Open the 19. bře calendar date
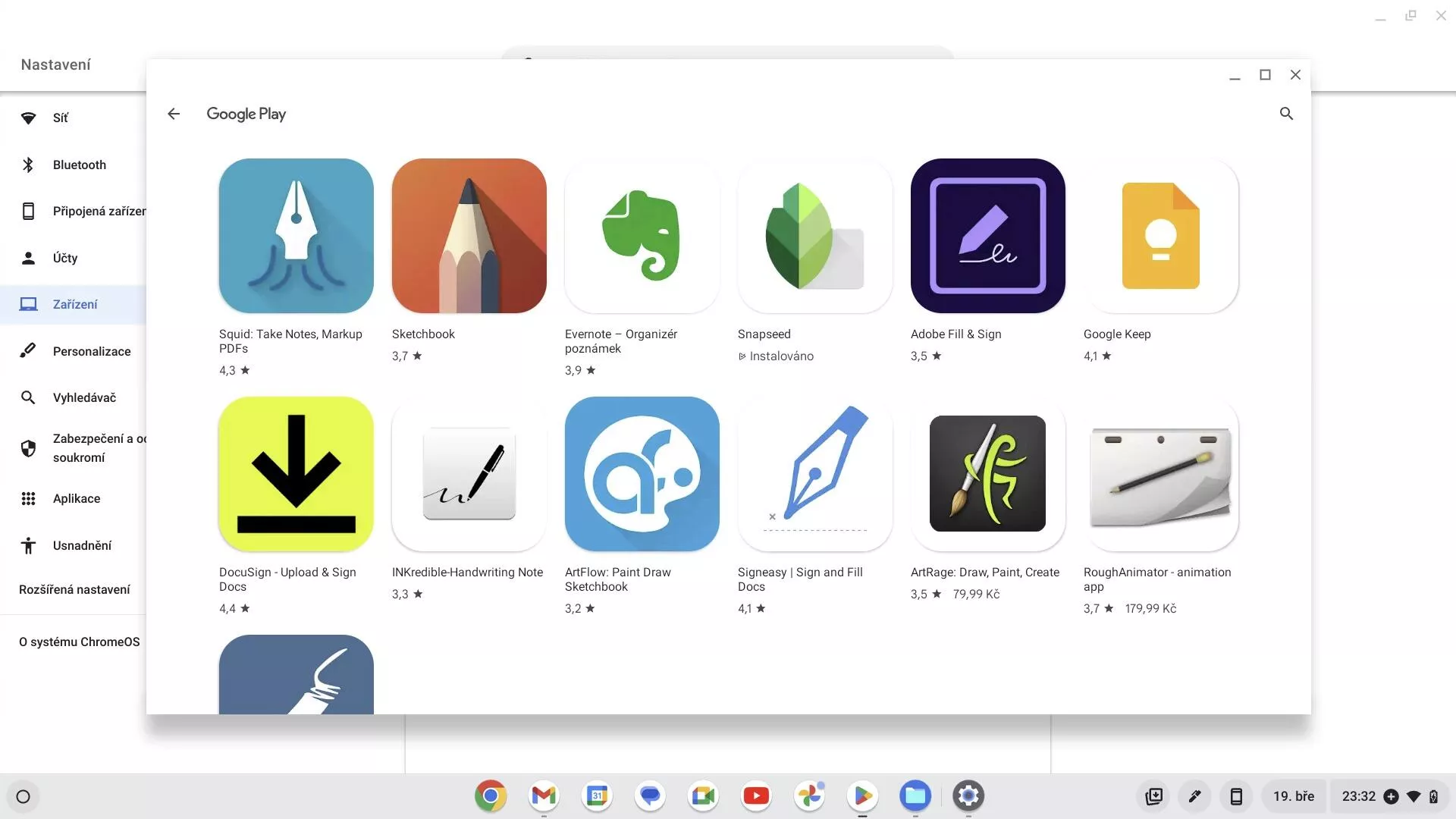Viewport: 1456px width, 819px height. click(1294, 796)
